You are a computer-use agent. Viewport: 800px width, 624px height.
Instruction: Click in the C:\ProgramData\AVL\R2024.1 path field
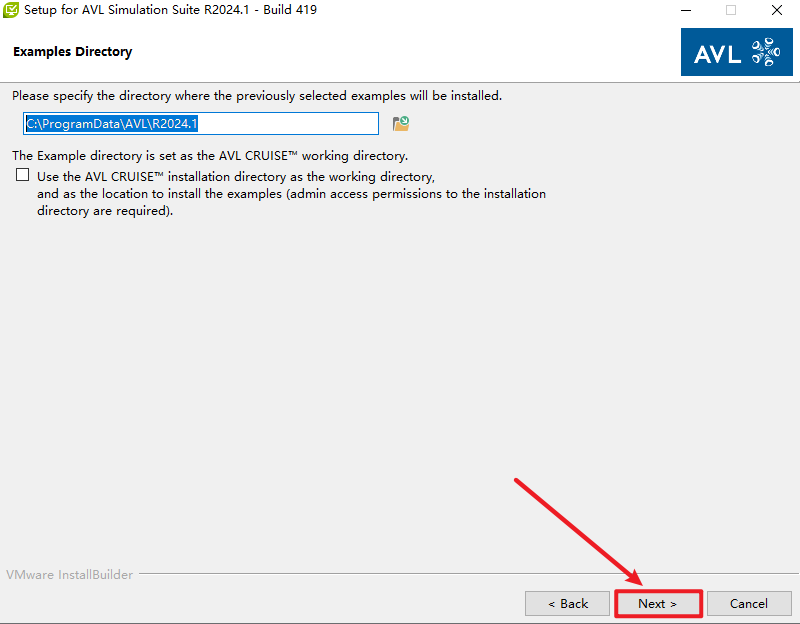(200, 124)
